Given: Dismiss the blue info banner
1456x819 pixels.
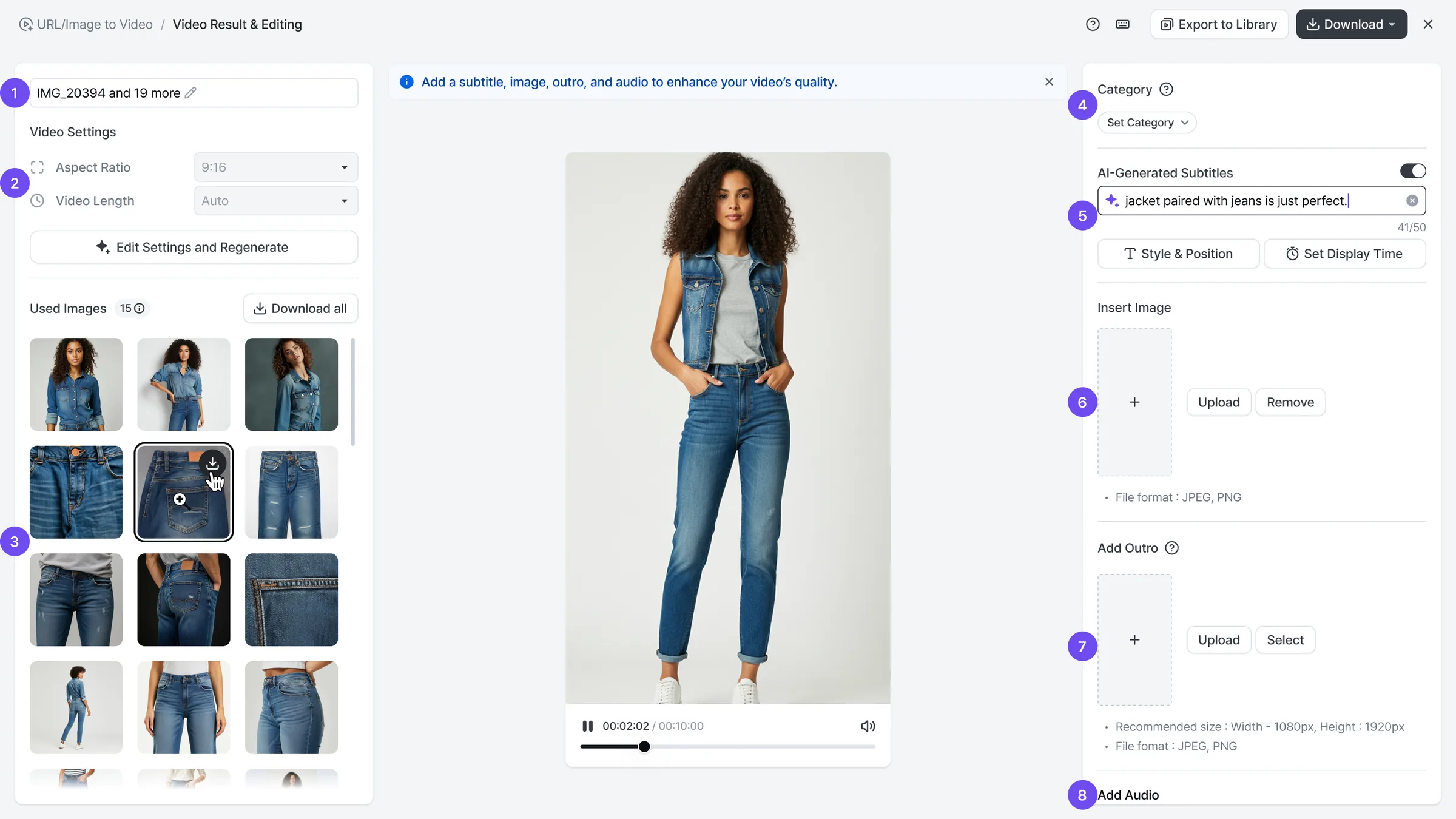Looking at the screenshot, I should click(x=1049, y=82).
